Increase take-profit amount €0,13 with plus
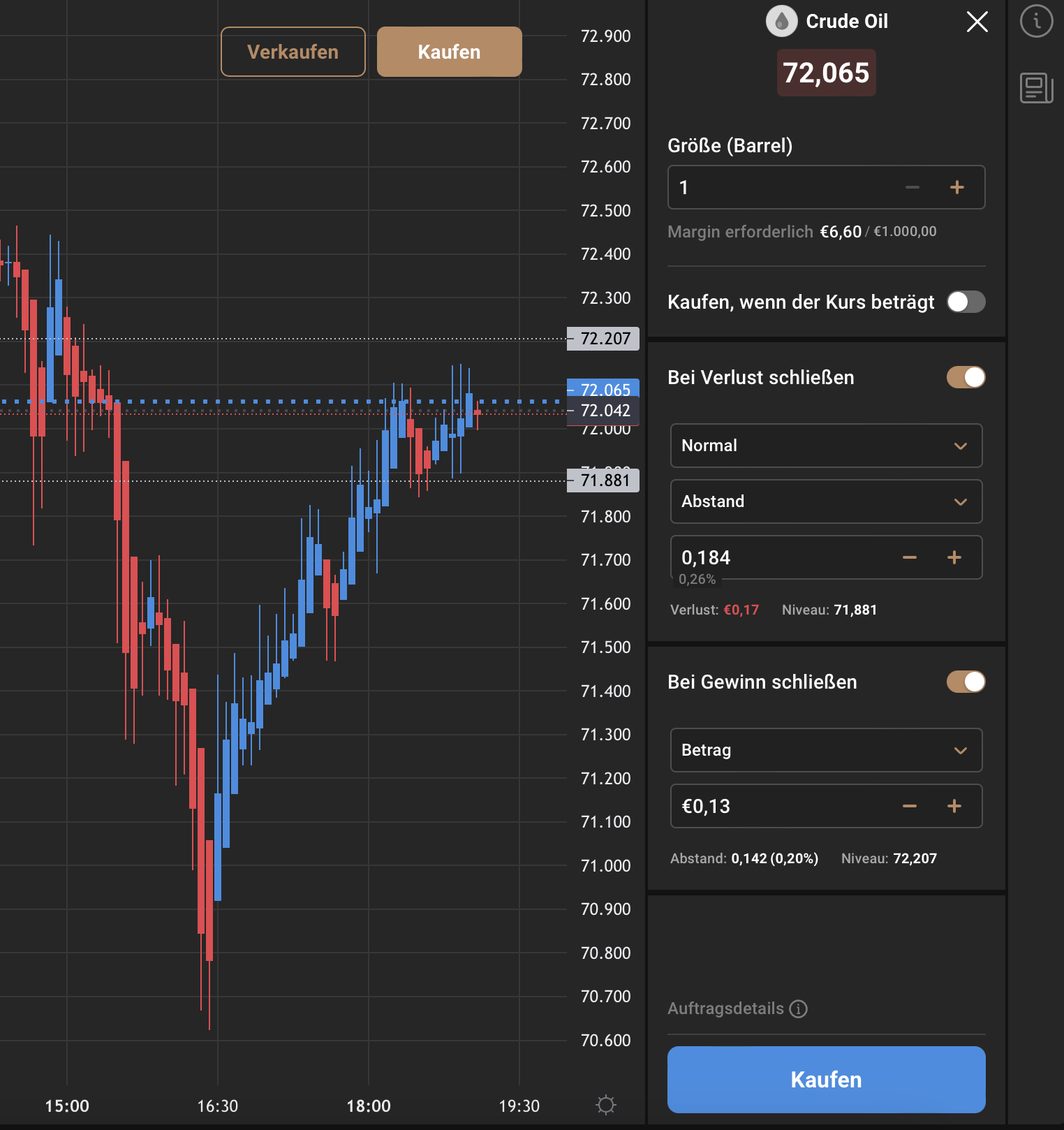Viewport: 1064px width, 1130px height. point(954,806)
